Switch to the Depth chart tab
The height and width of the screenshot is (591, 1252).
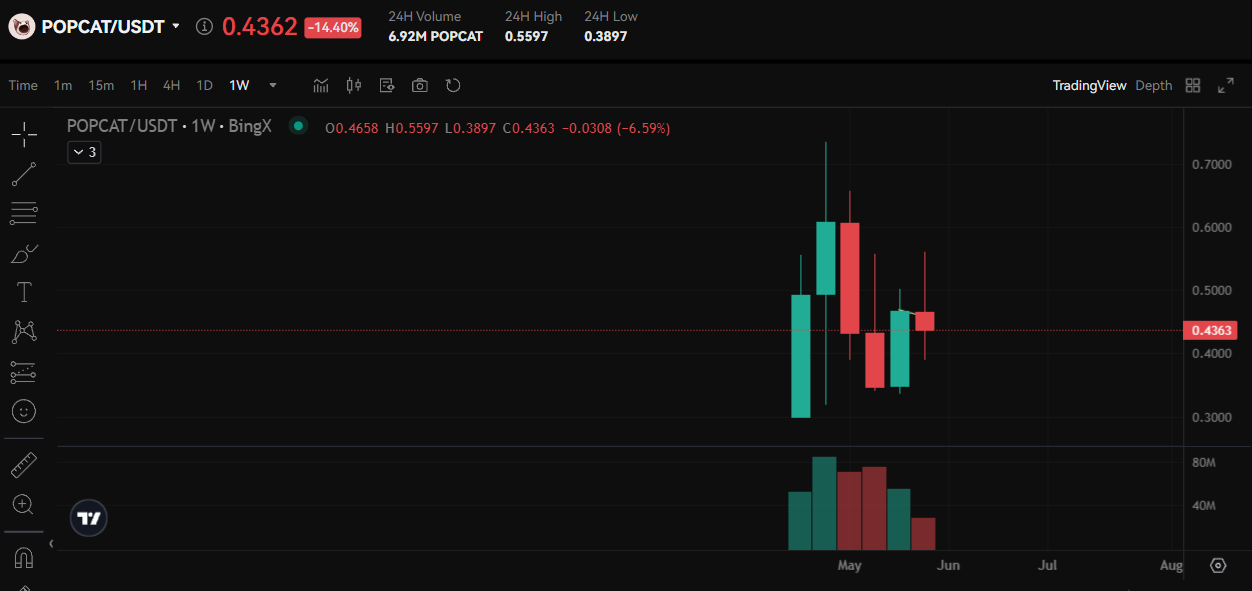point(1153,86)
